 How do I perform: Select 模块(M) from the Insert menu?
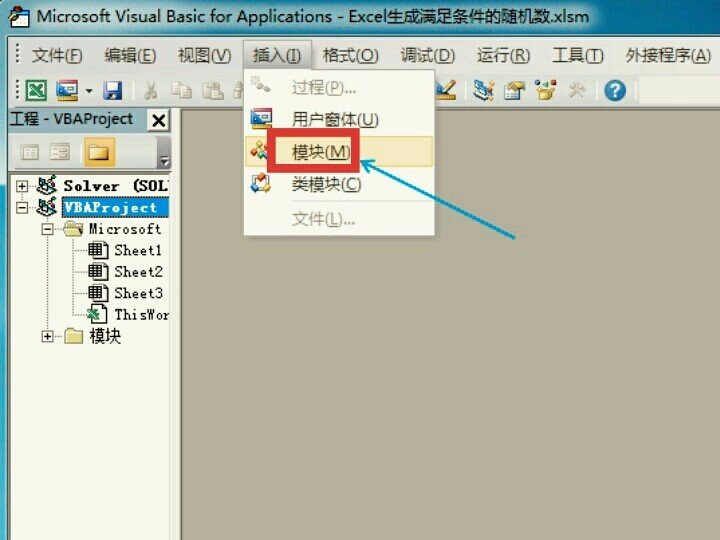(x=321, y=152)
